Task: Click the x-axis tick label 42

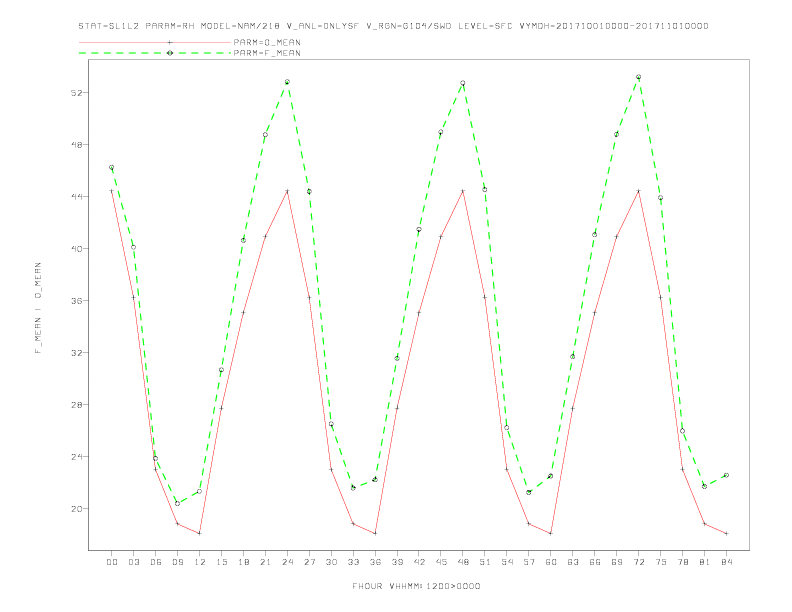Action: tap(419, 562)
